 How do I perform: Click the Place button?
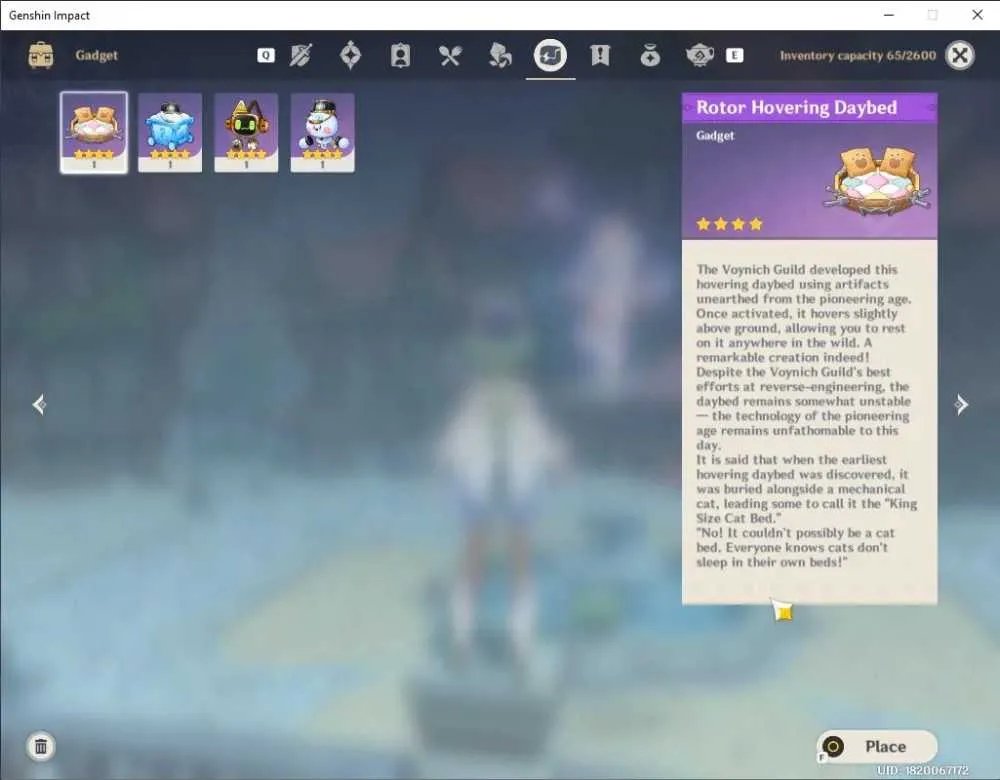pyautogui.click(x=877, y=746)
